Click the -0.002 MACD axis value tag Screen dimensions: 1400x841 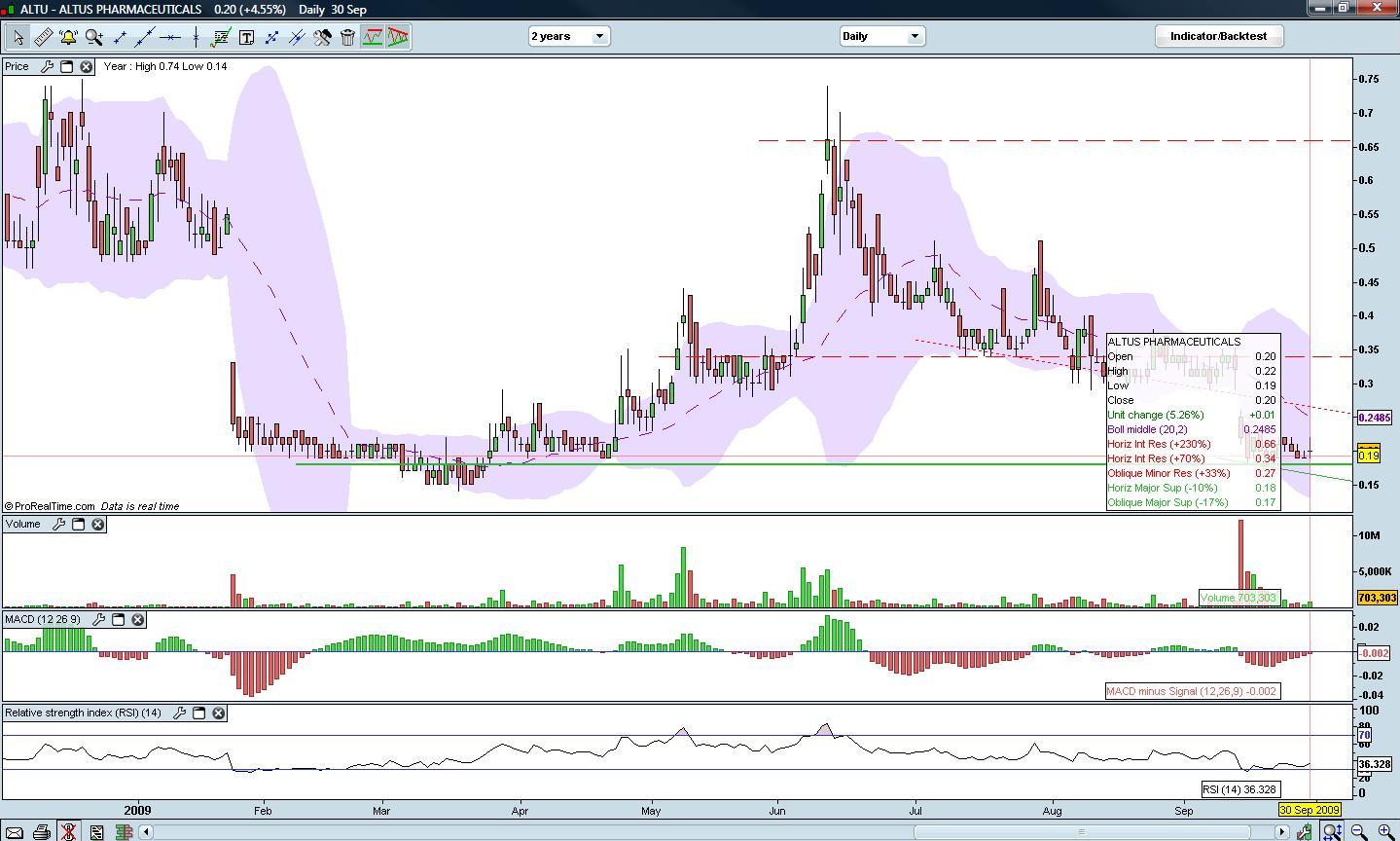point(1374,653)
